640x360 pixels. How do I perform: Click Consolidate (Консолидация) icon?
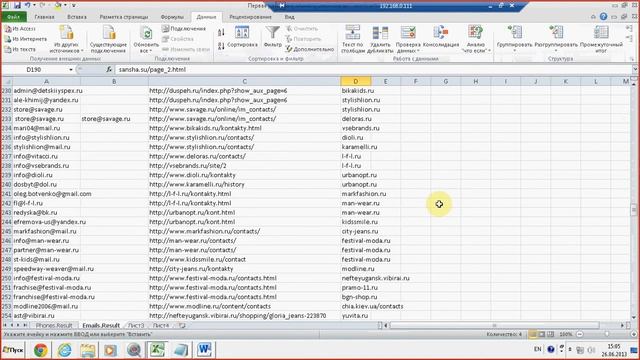point(441,32)
